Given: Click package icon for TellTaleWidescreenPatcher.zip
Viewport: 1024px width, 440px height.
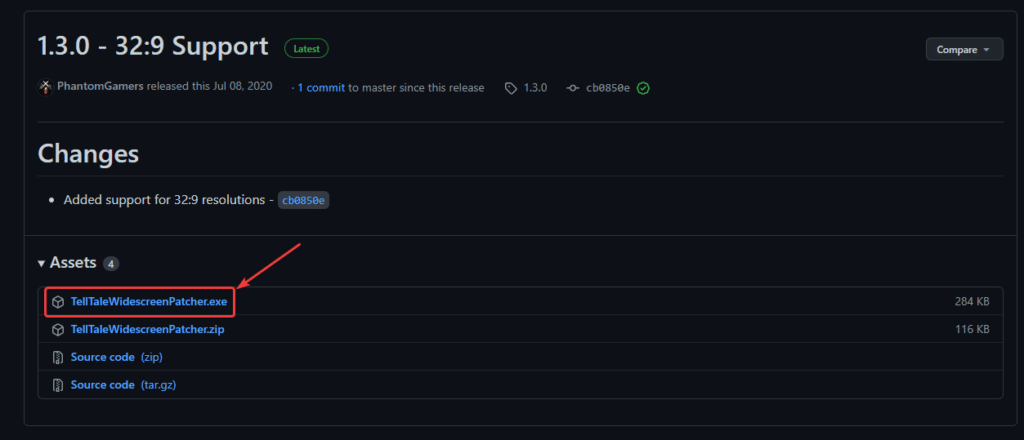Looking at the screenshot, I should 58,330.
